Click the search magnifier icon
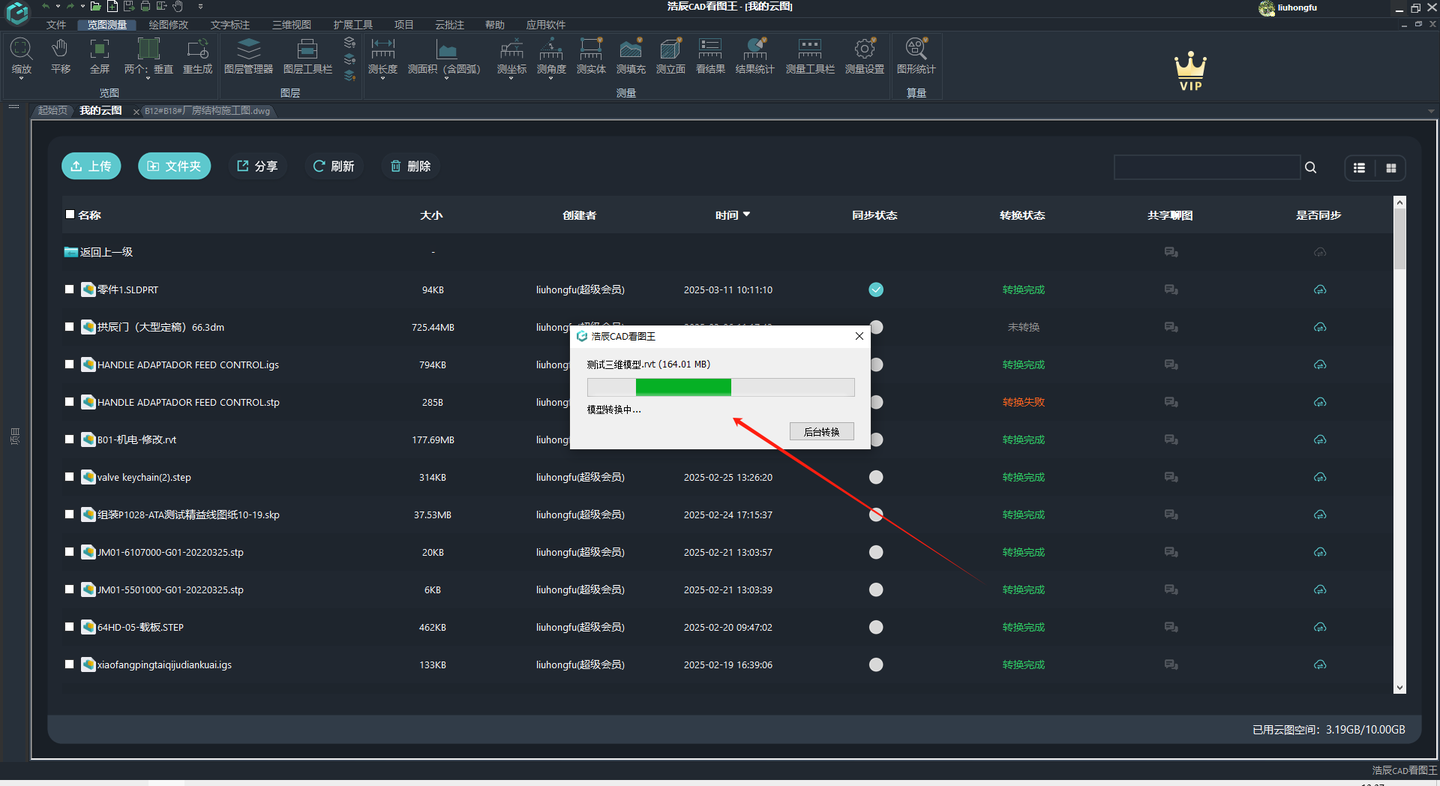Screen dimensions: 1440x786 click(1311, 167)
